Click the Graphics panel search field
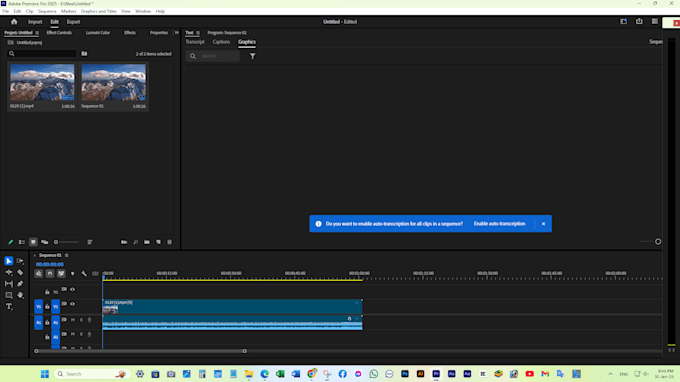Image resolution: width=680 pixels, height=382 pixels. (x=213, y=56)
